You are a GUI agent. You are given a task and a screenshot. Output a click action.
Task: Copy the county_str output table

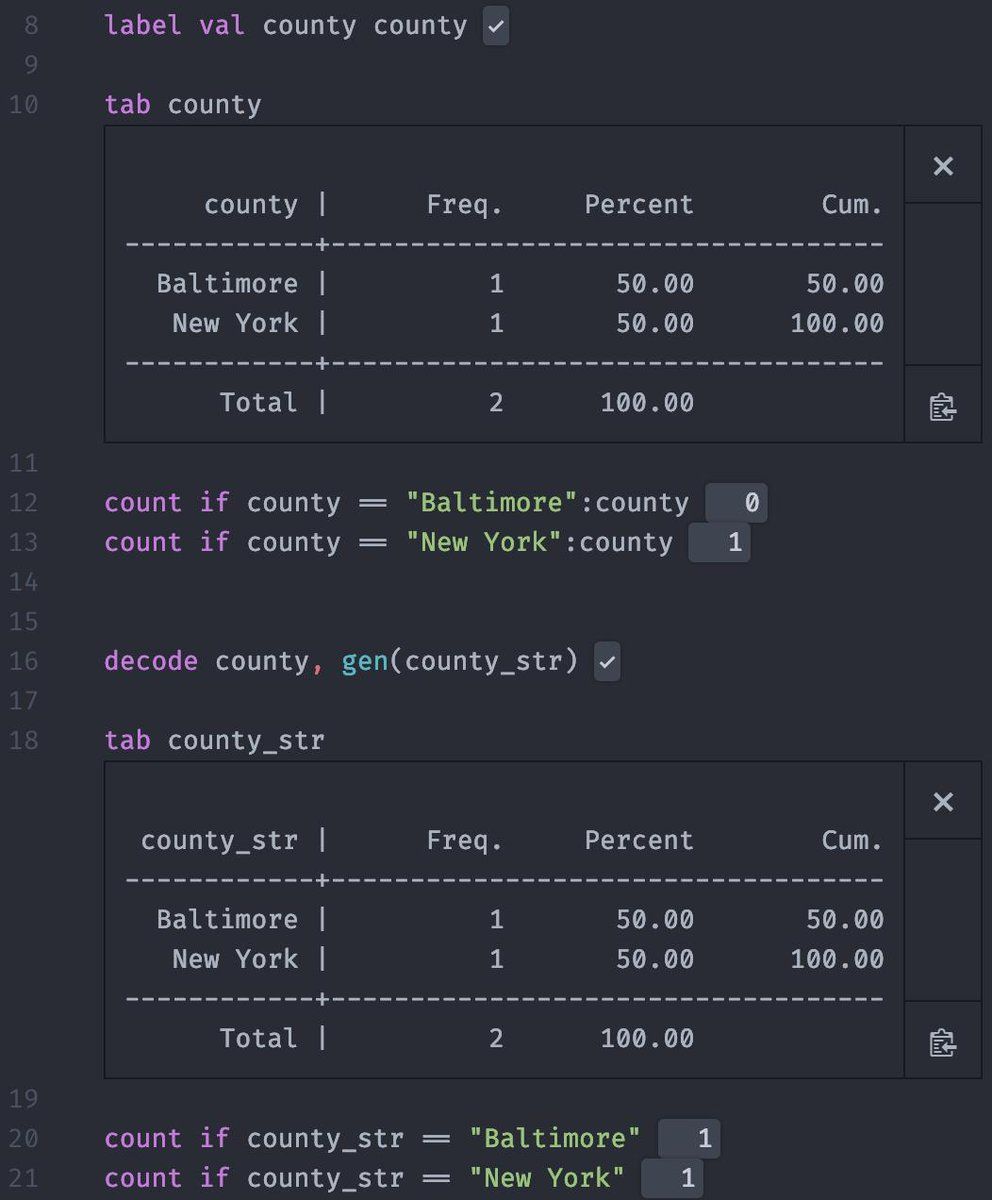[x=942, y=1043]
